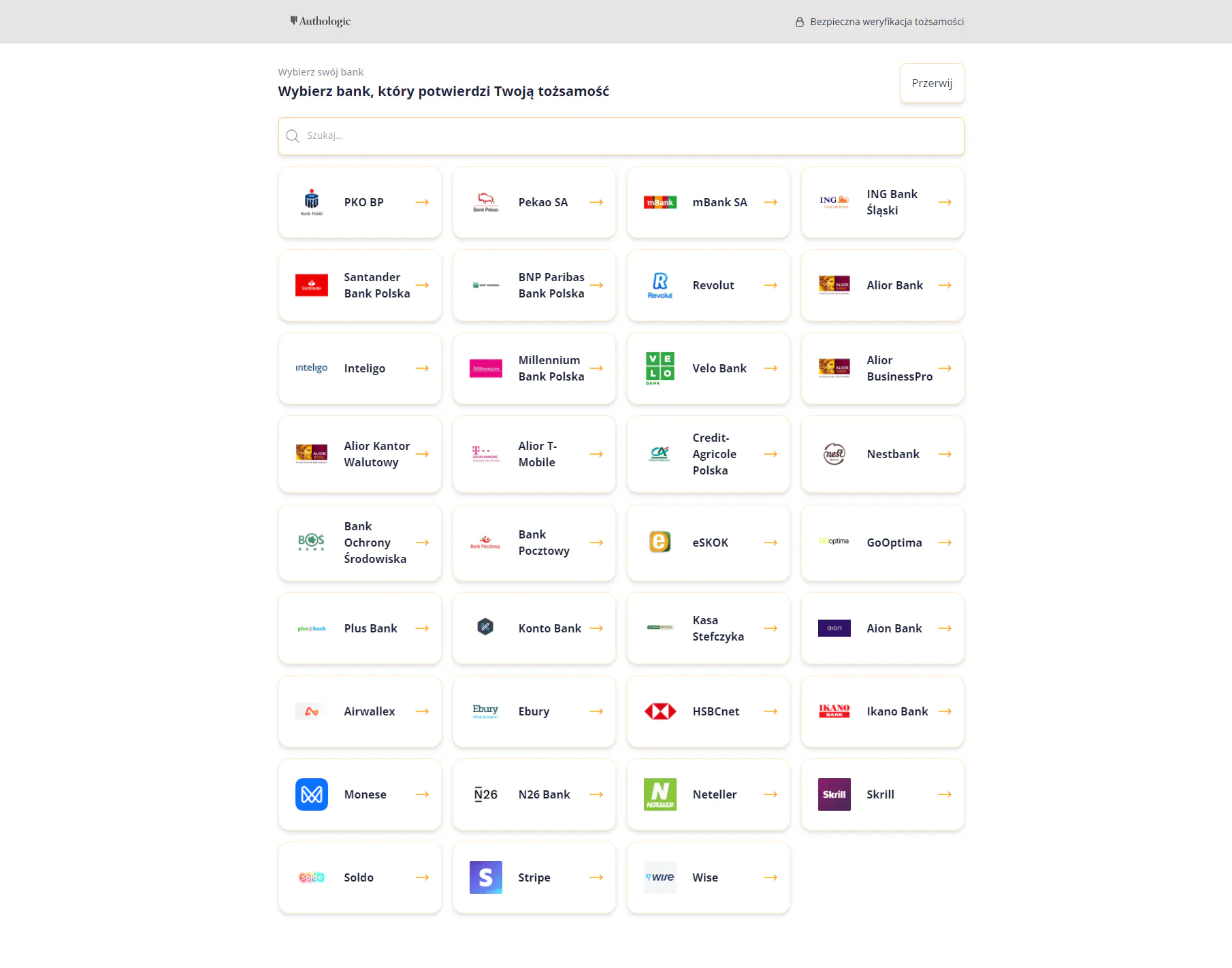This screenshot has height=968, width=1232.
Task: Select Alior Kantor Walutowy arrow
Action: click(422, 454)
